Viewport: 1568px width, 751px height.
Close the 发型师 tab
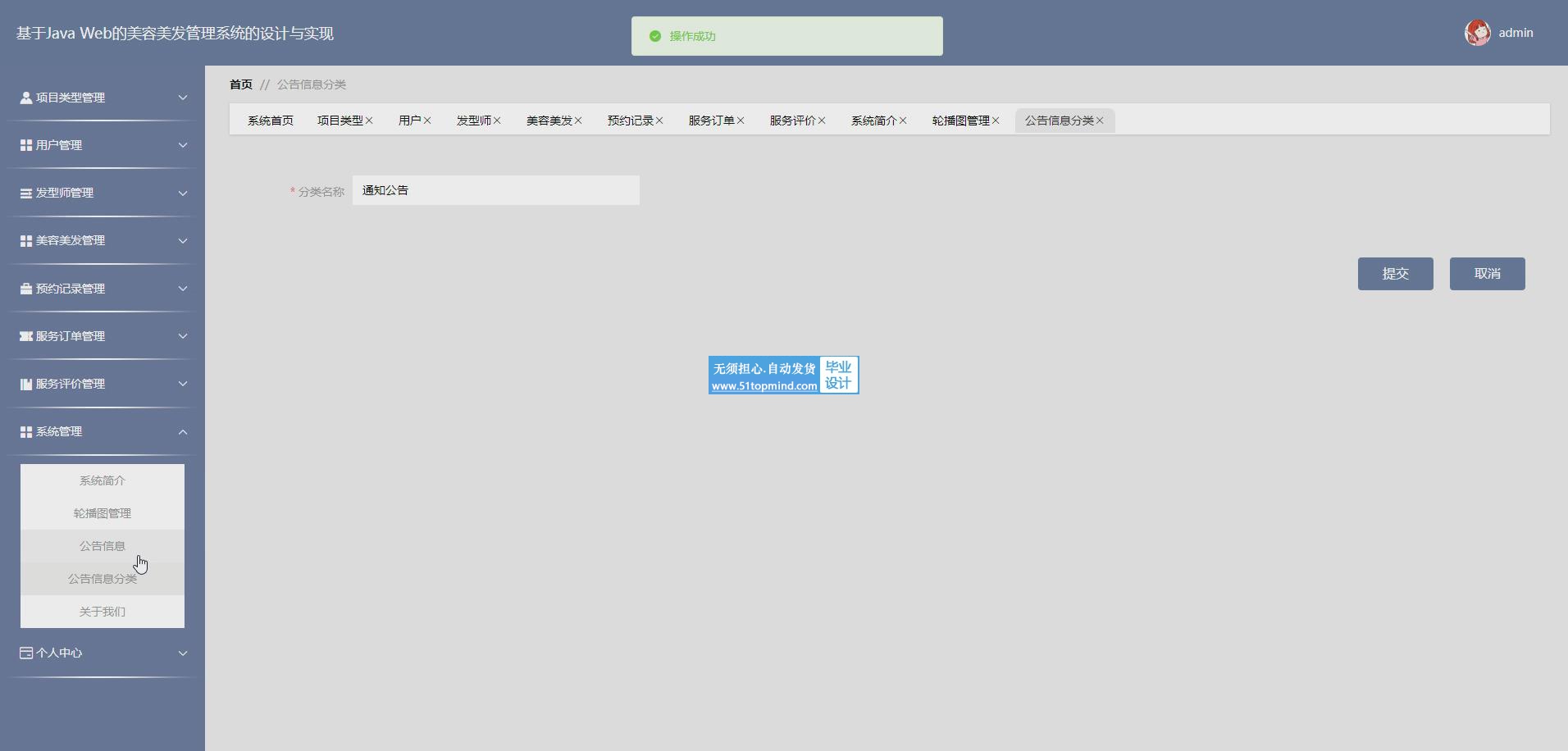click(497, 121)
